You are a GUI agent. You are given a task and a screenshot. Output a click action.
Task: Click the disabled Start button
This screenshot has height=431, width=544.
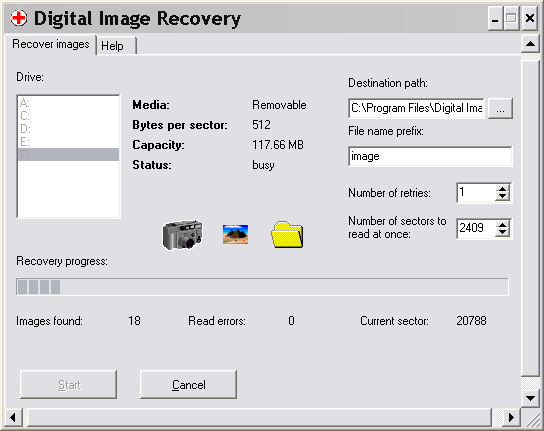pyautogui.click(x=68, y=384)
